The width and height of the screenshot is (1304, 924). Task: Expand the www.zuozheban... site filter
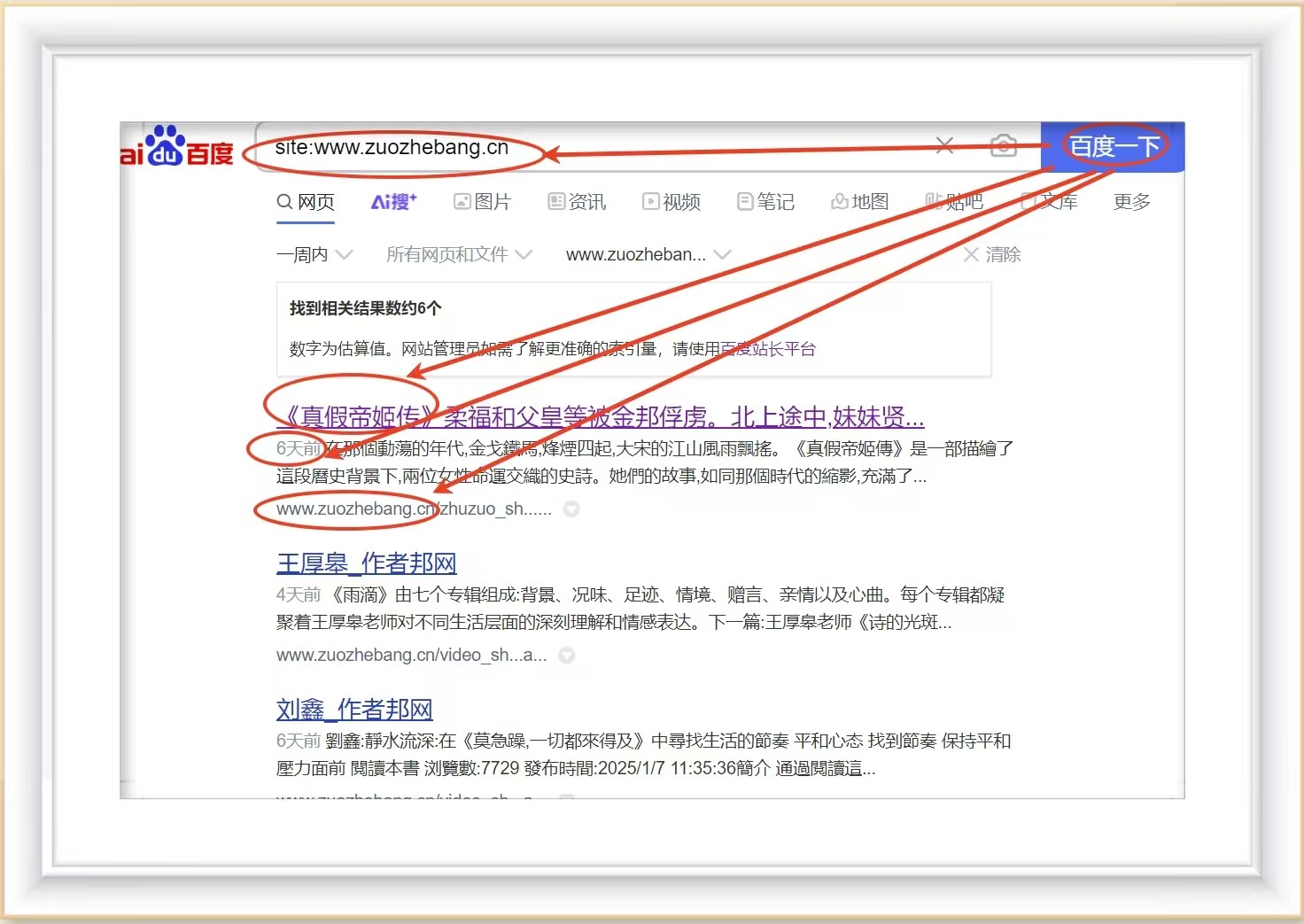coord(648,255)
